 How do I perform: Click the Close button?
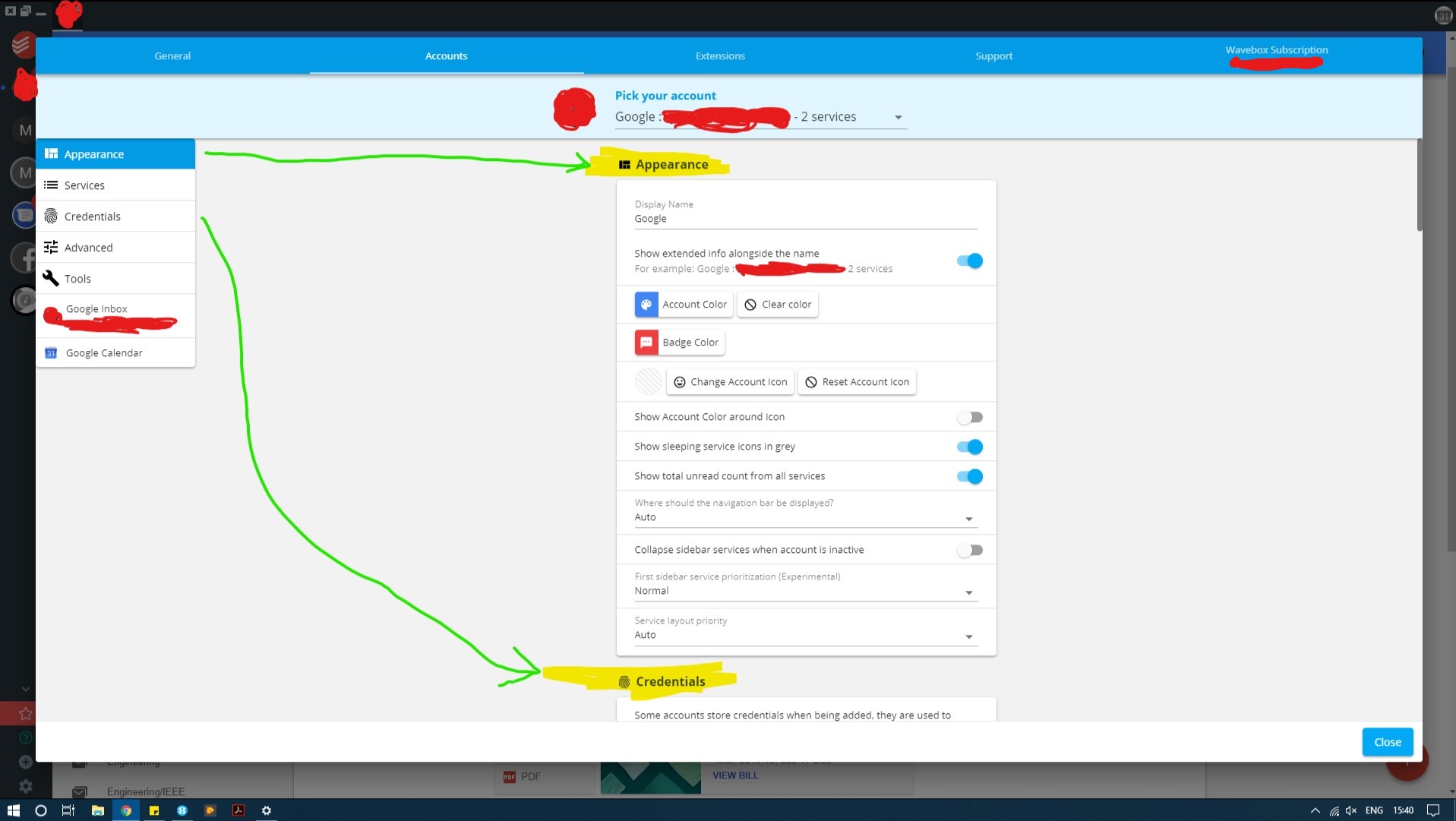pyautogui.click(x=1386, y=741)
